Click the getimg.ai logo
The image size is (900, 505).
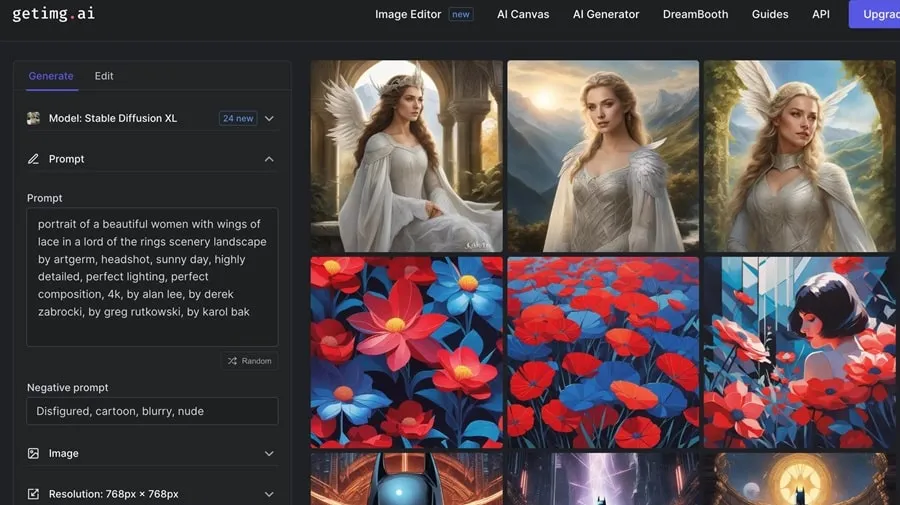point(53,14)
